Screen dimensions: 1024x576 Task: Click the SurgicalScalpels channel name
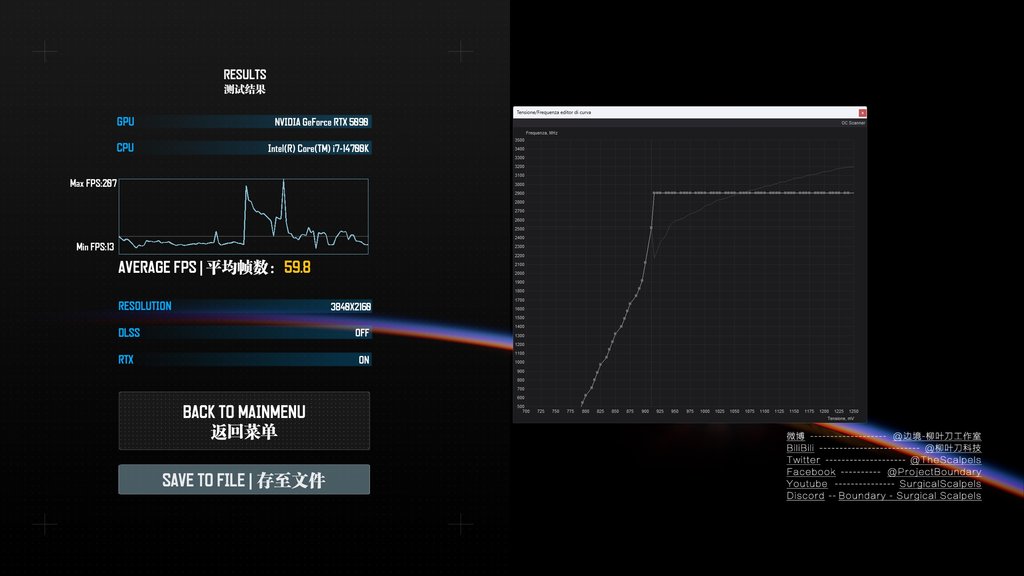[x=940, y=484]
